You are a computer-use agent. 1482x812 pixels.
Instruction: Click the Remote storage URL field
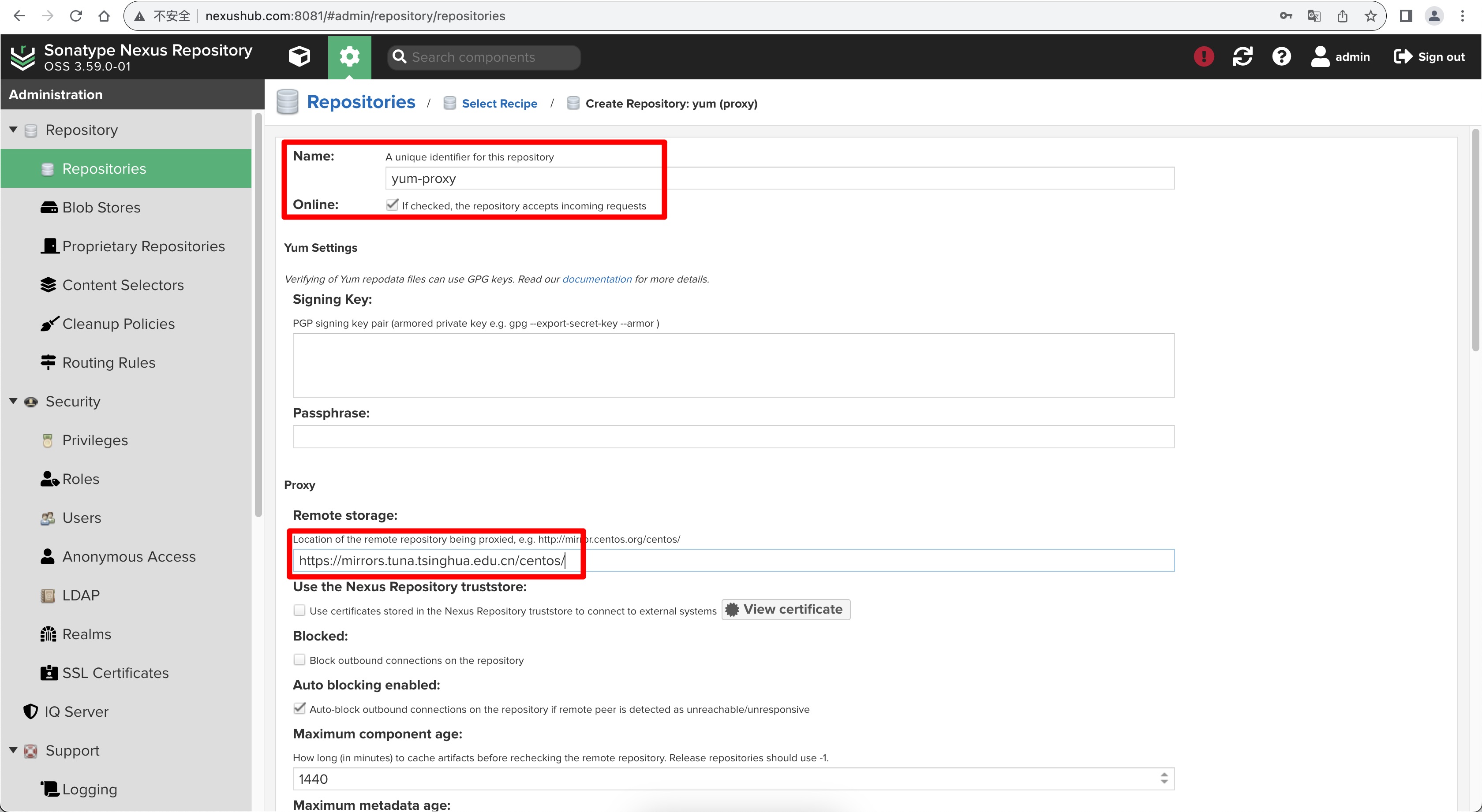(x=734, y=561)
